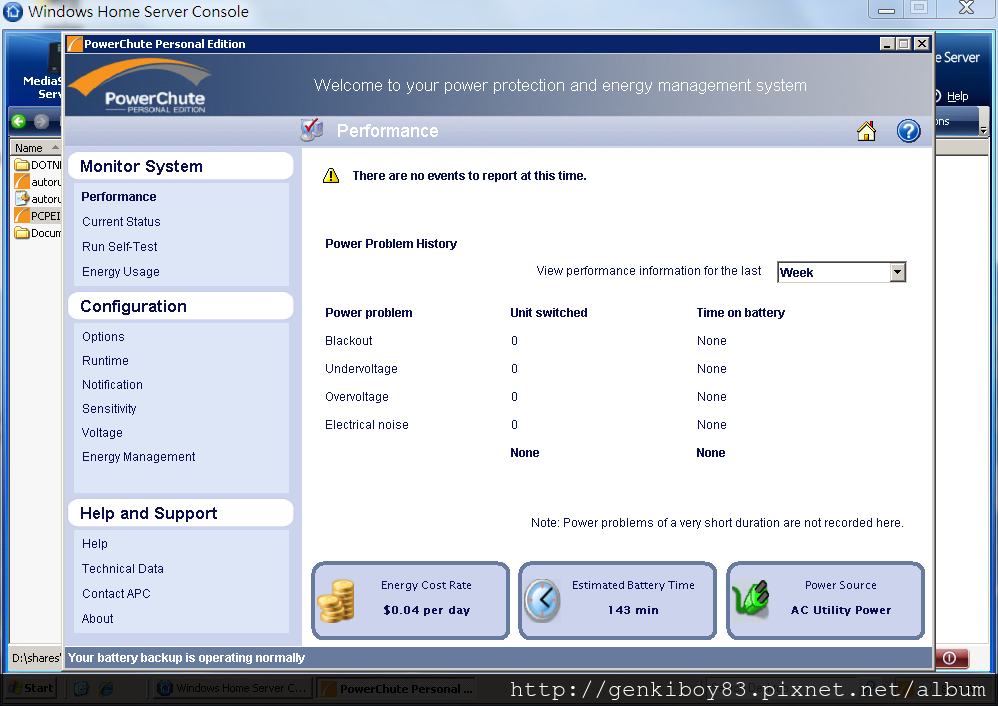Click the Power Problem History heading
The image size is (998, 706).
(391, 244)
